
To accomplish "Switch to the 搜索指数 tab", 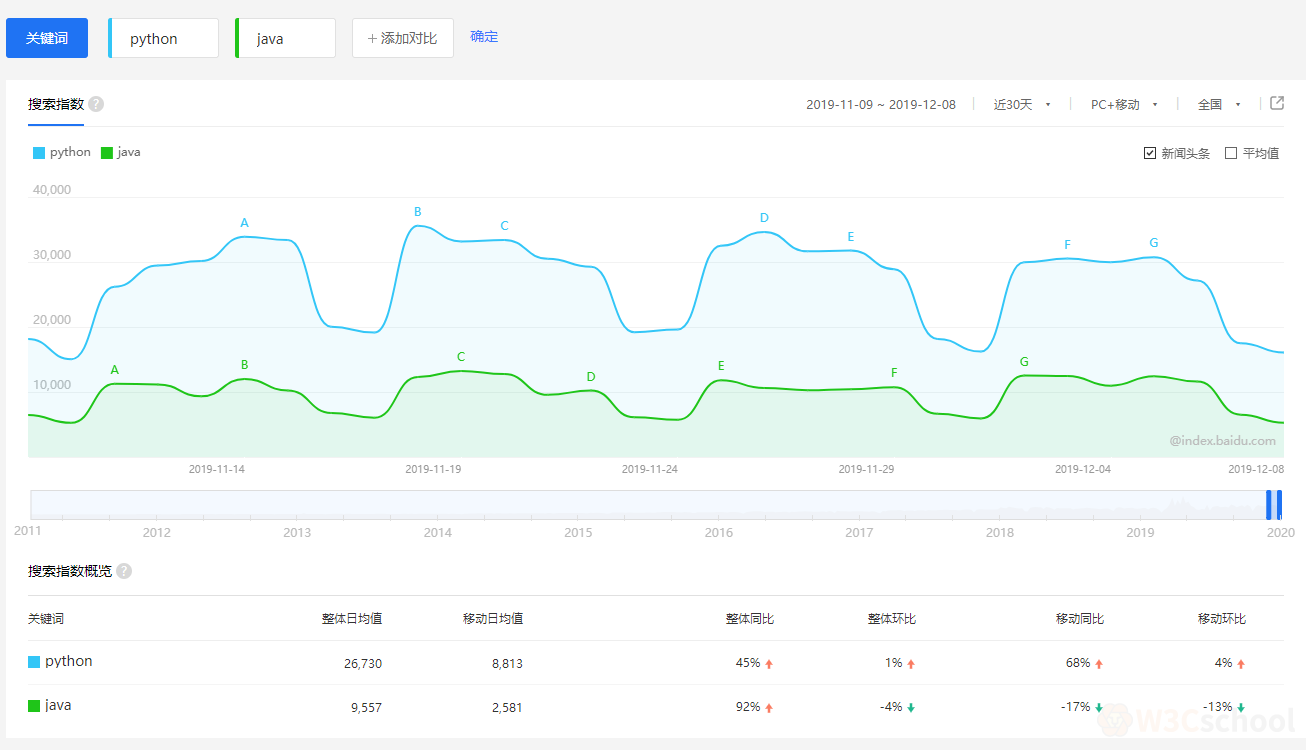I will coord(55,103).
